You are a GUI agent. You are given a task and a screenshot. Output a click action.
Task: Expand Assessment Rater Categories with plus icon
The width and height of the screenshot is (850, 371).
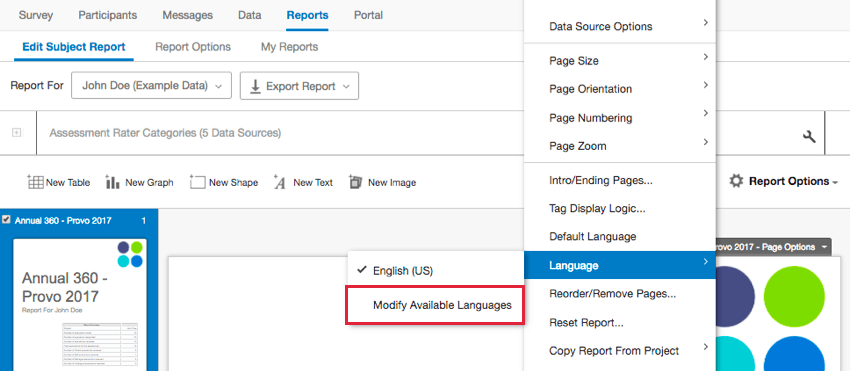17,133
